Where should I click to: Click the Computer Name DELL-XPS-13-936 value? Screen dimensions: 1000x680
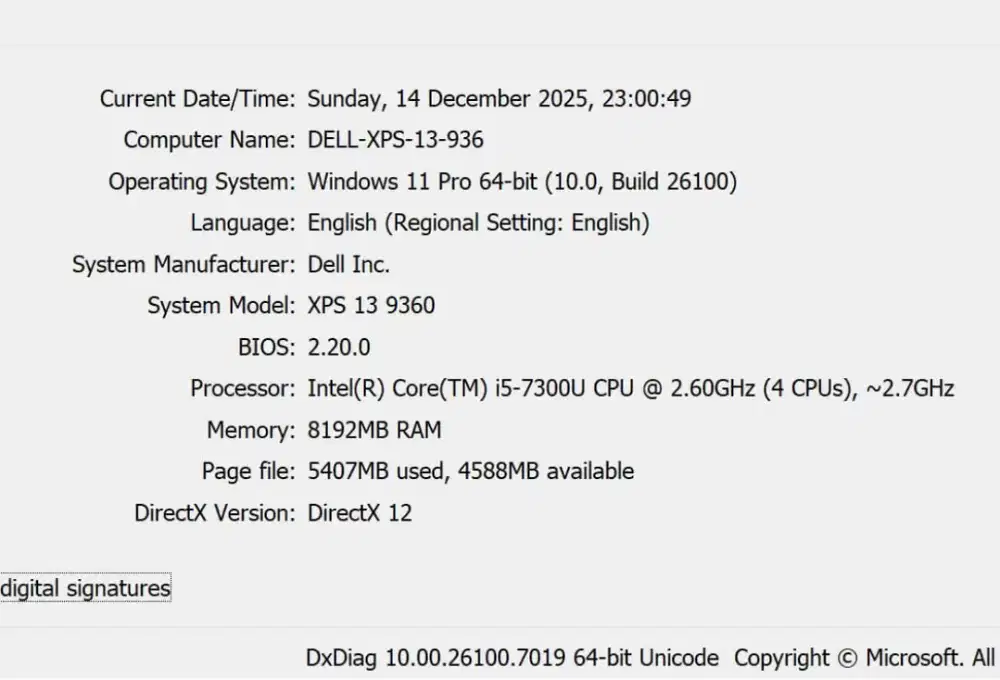coord(394,140)
